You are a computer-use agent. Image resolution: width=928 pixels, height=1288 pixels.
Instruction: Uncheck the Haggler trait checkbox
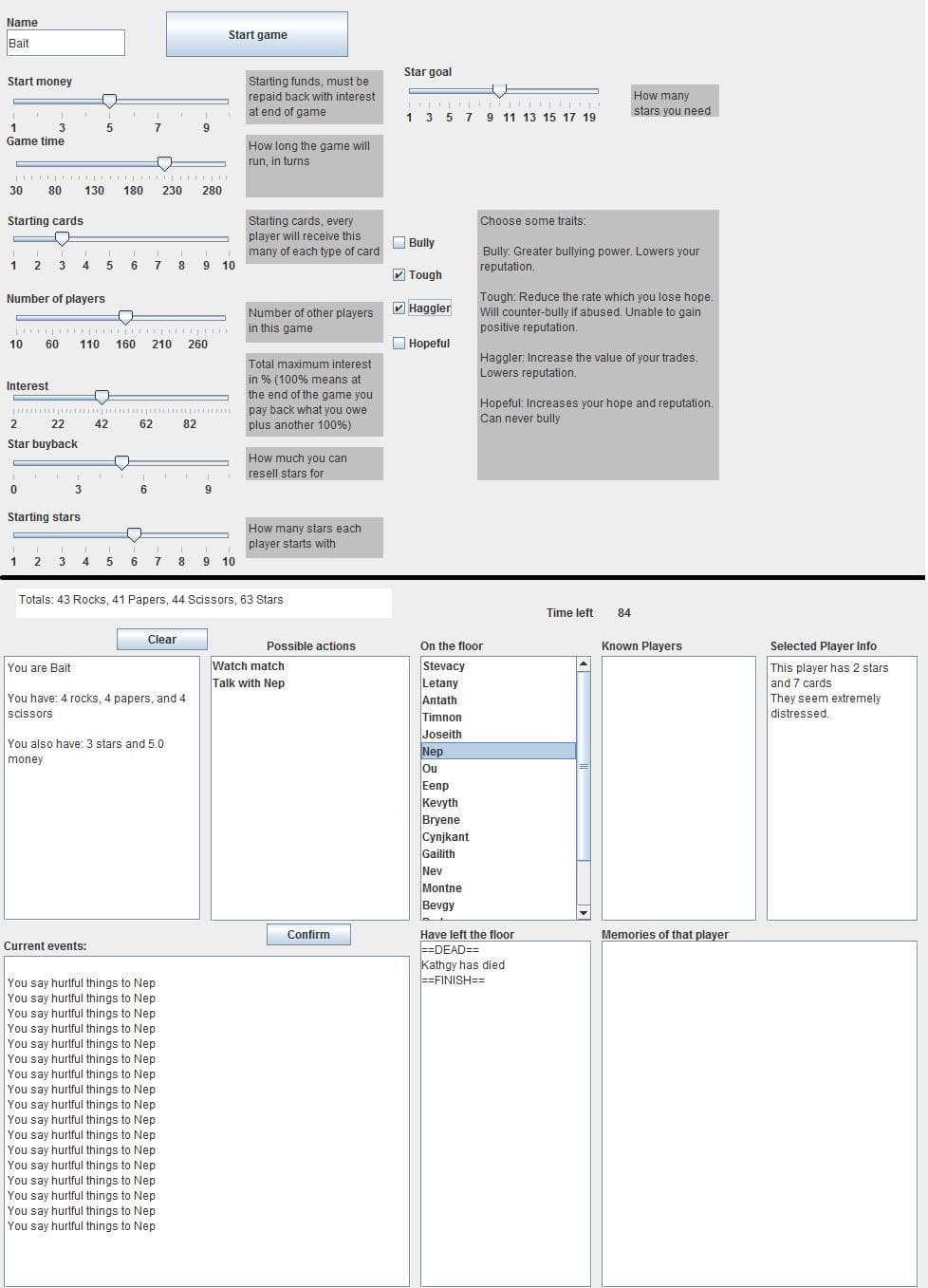399,308
